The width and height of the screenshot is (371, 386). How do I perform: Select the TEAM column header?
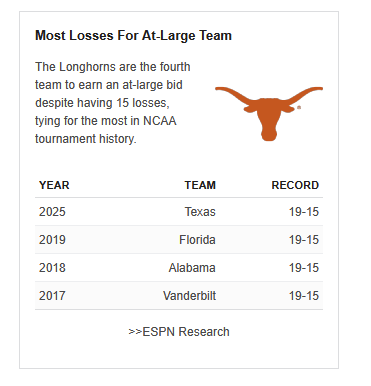[200, 185]
